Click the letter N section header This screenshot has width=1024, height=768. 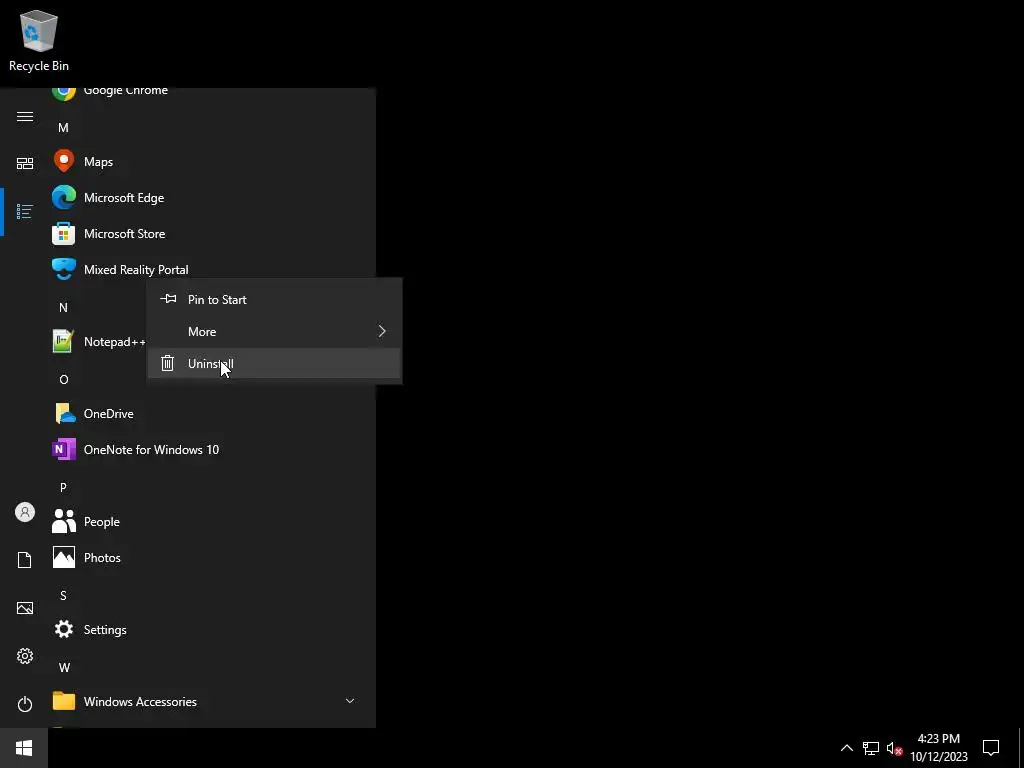pos(63,307)
